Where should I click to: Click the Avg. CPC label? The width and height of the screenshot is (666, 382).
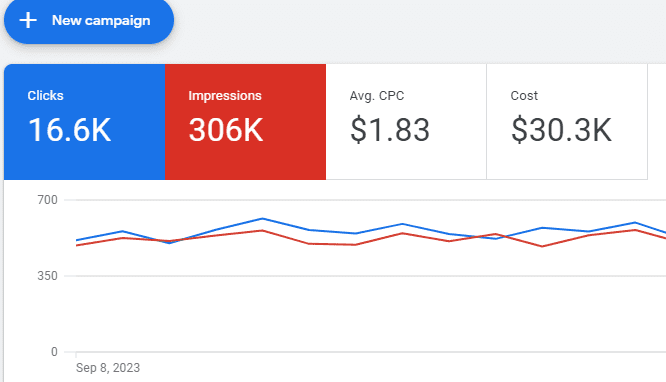click(377, 96)
